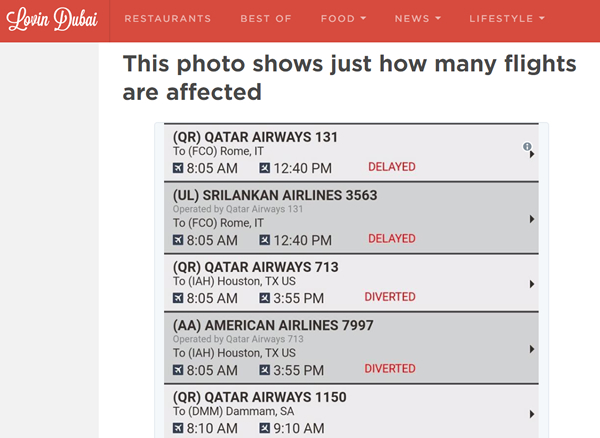This screenshot has height=438, width=600.
Task: Click the Lovin Dubai logo
Action: [52, 19]
